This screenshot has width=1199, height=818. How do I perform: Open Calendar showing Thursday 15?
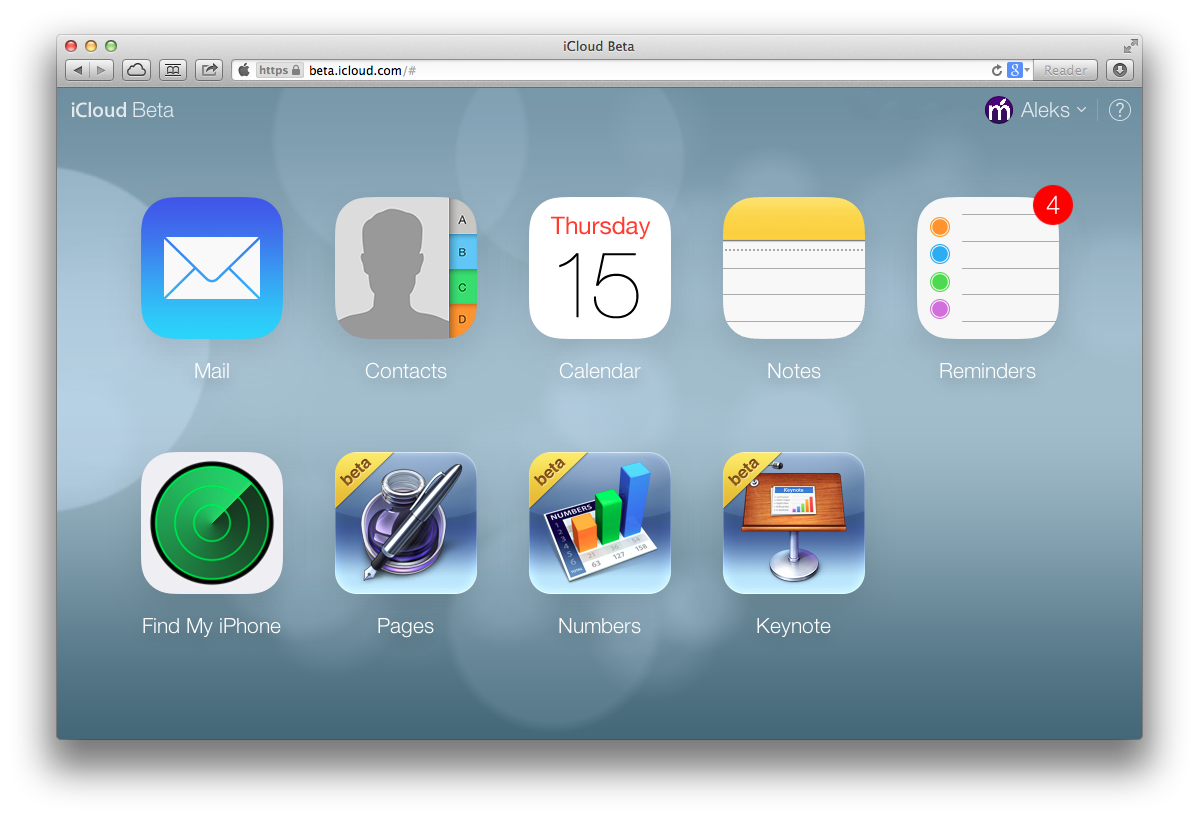pyautogui.click(x=599, y=268)
